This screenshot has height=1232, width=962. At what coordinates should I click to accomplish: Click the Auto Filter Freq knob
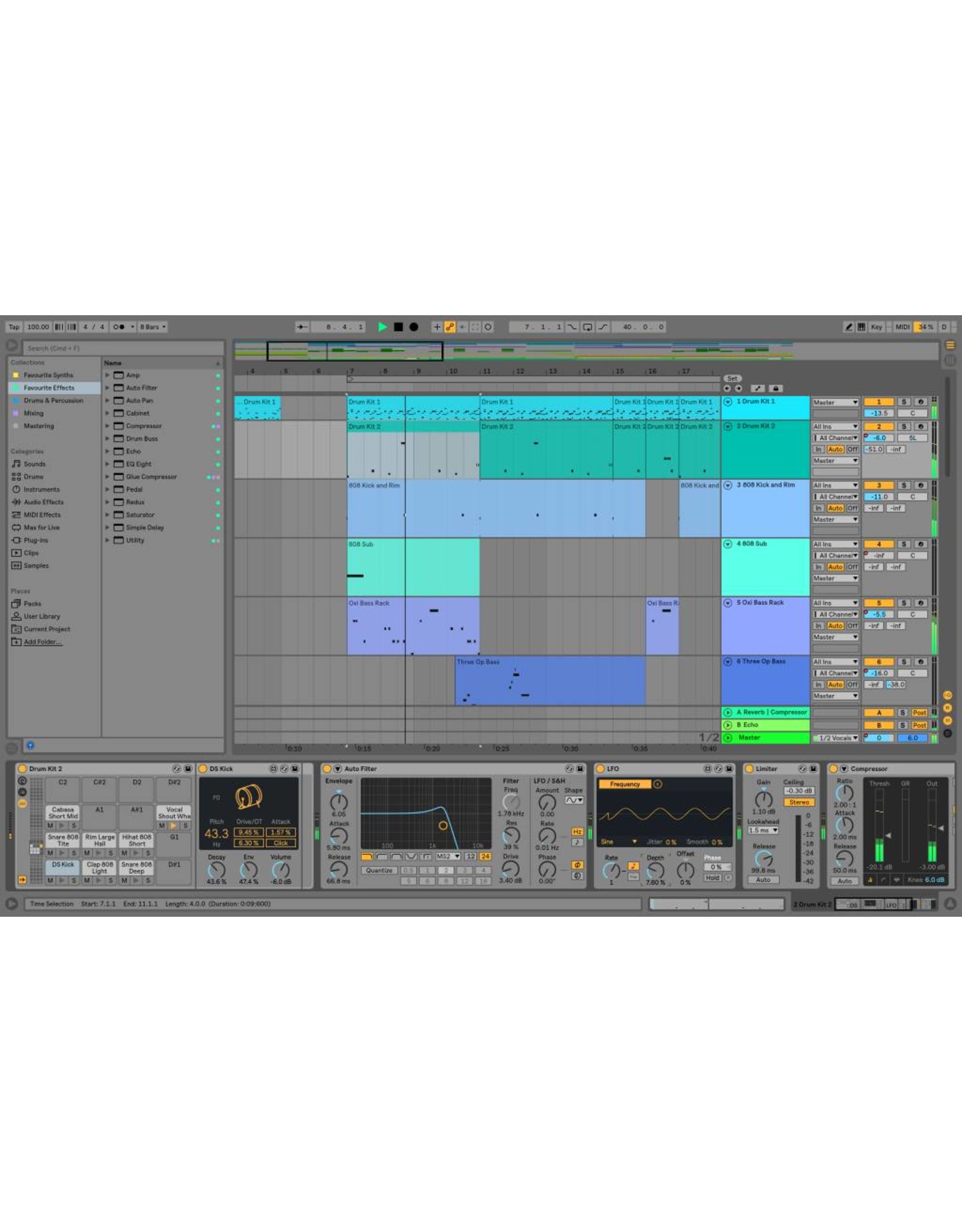pyautogui.click(x=510, y=801)
